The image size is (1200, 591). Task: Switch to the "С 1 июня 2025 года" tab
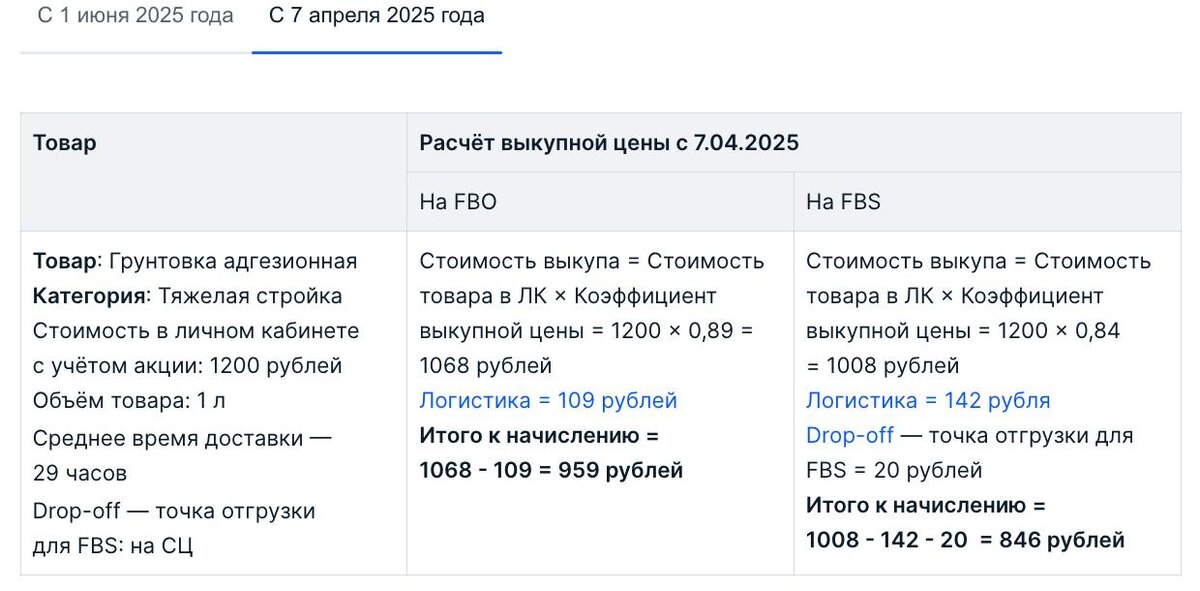point(134,15)
